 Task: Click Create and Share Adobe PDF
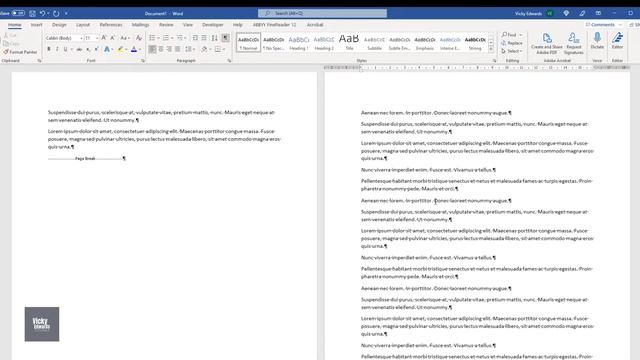pos(547,43)
